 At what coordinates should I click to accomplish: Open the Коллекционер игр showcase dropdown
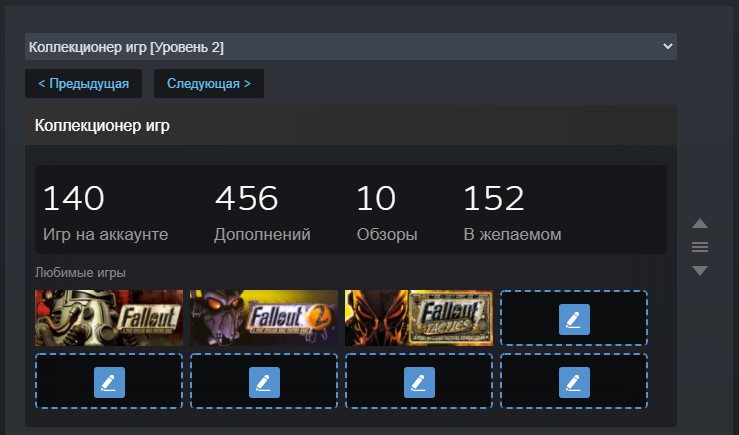pyautogui.click(x=351, y=47)
